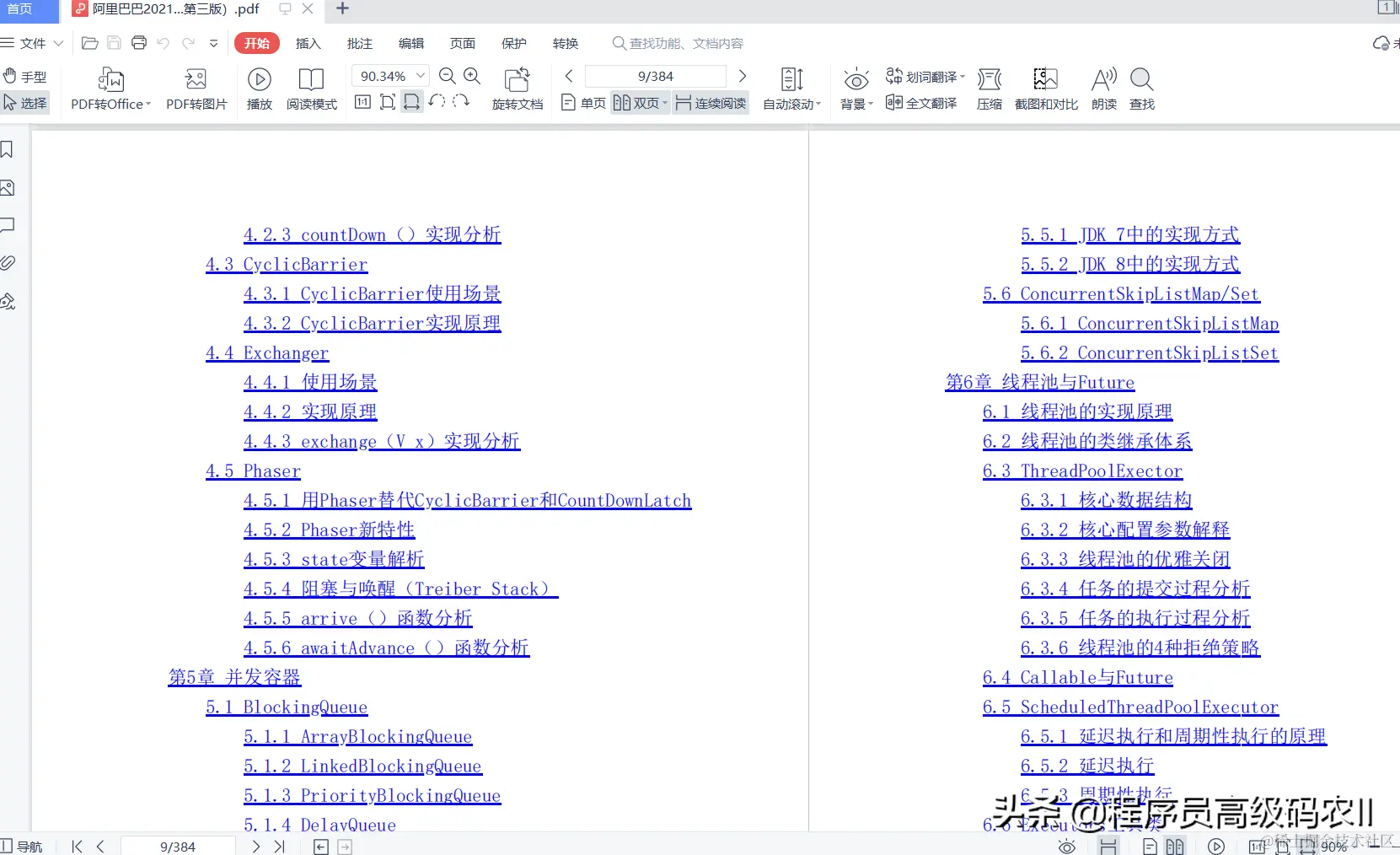Start read aloud (朗读)
This screenshot has height=855, width=1400.
coord(1104,89)
